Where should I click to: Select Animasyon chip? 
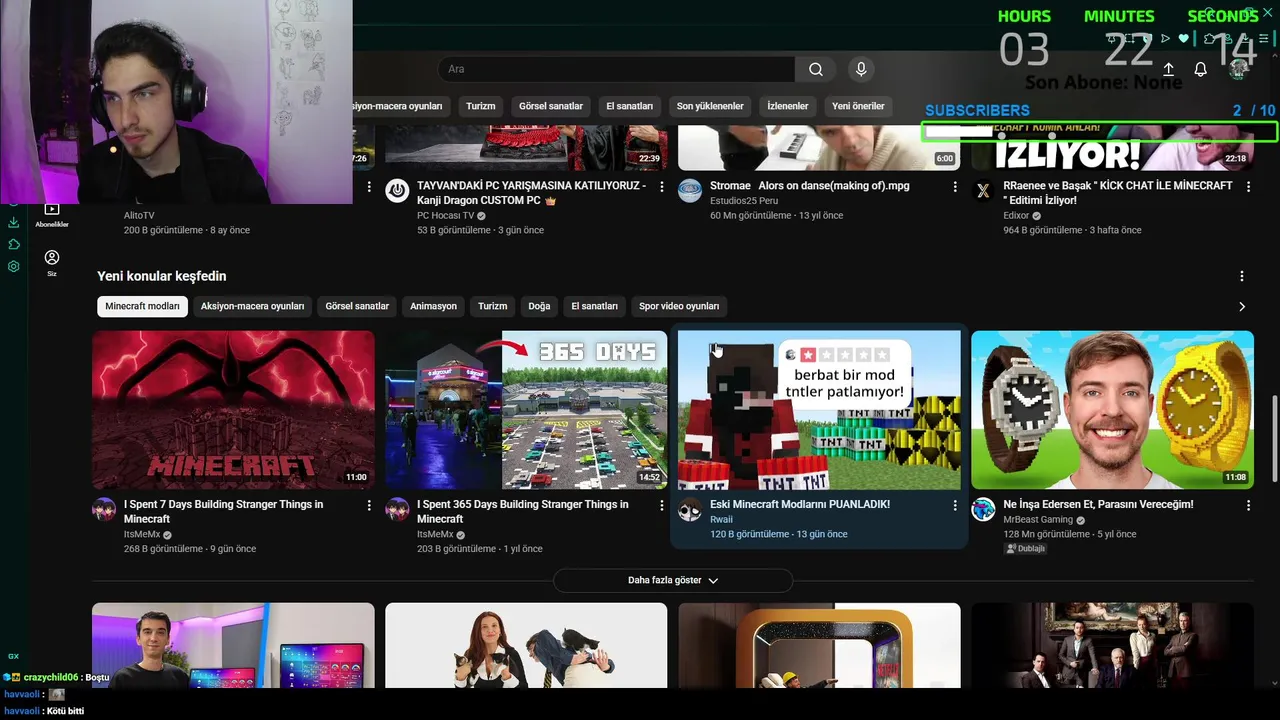click(x=433, y=306)
